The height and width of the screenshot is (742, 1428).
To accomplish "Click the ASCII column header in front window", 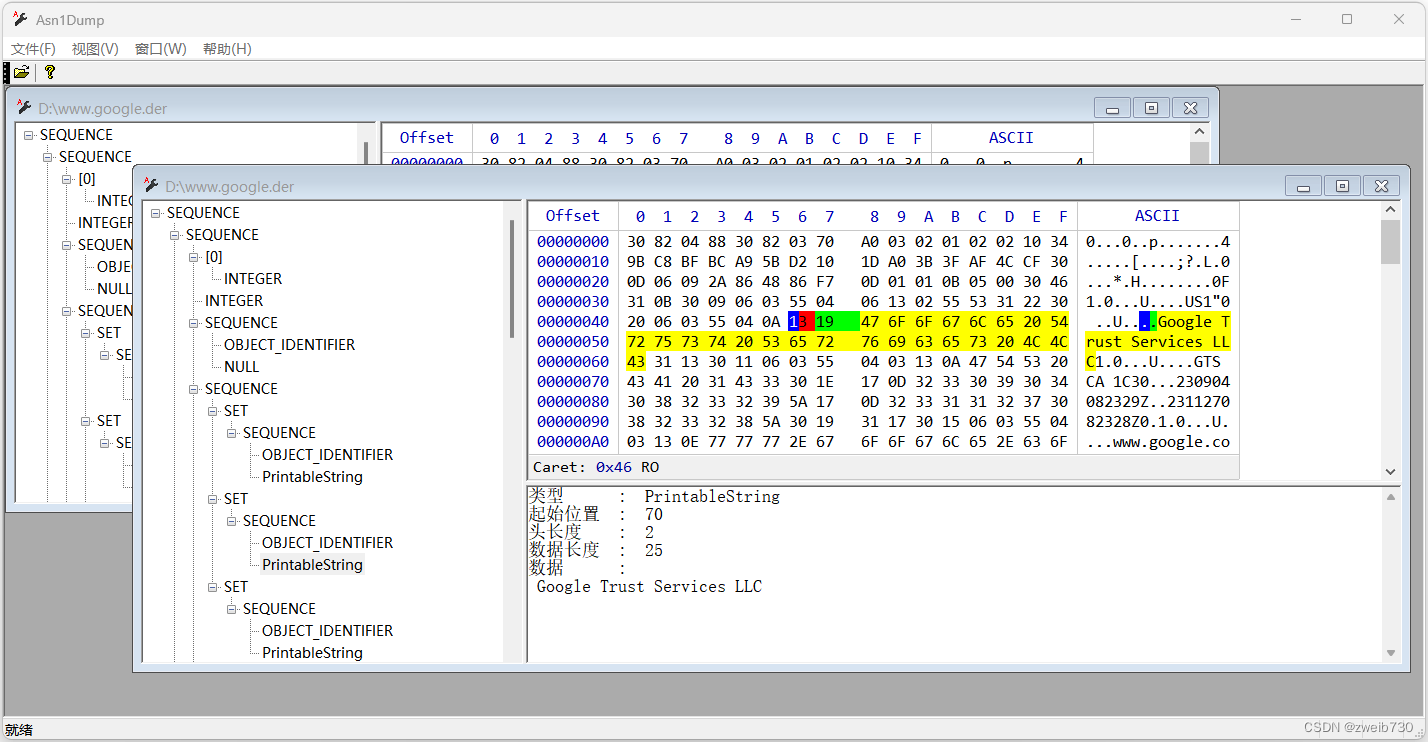I will 1158,216.
